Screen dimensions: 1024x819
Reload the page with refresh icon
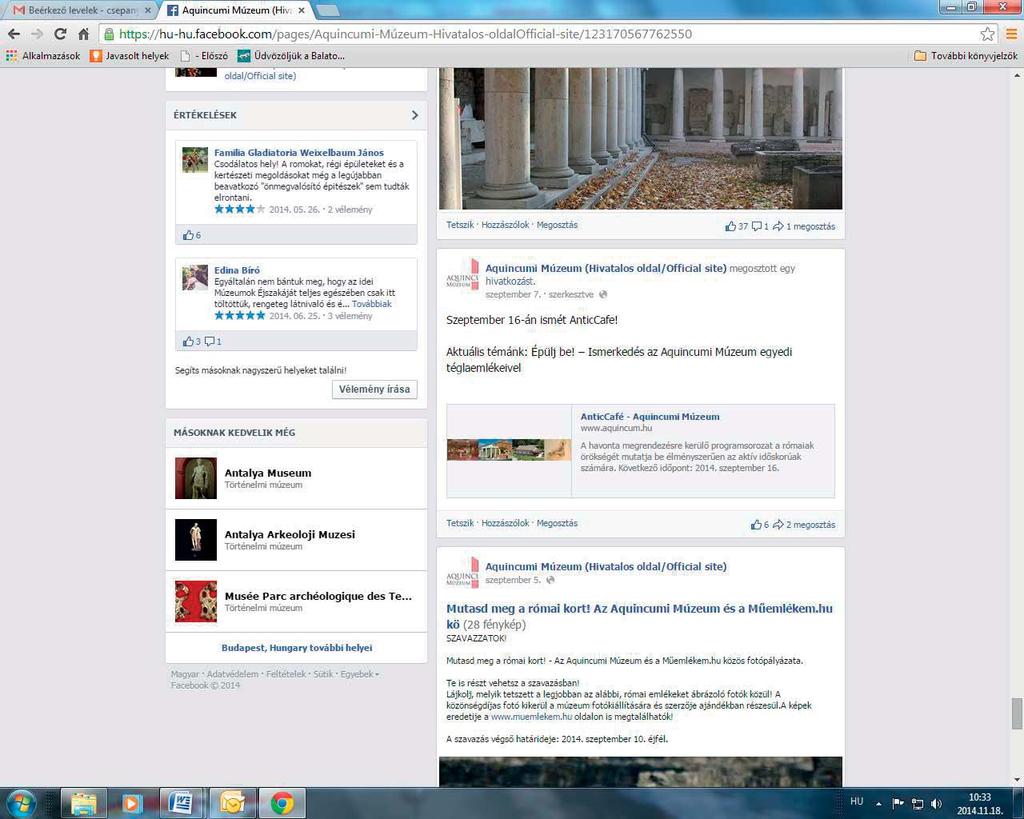click(x=60, y=34)
